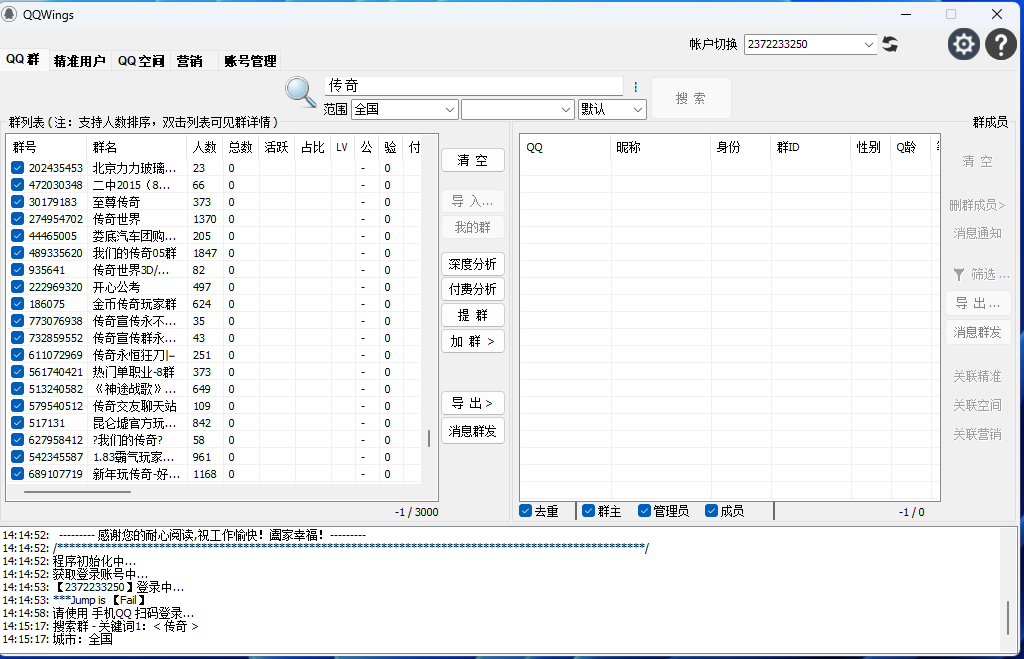
Task: Click the 付费分析 button
Action: (x=473, y=289)
